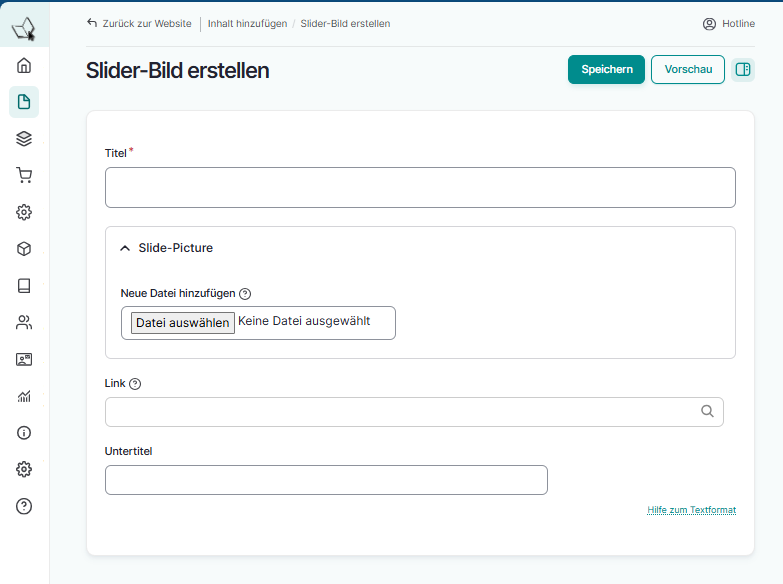Select the document content icon in sidebar
The width and height of the screenshot is (783, 584).
(24, 102)
